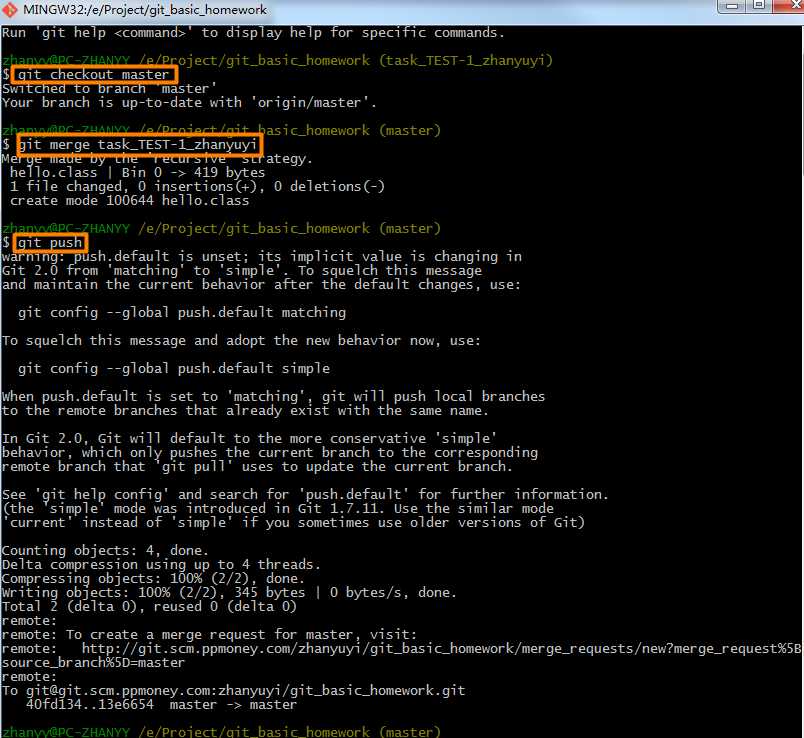Click line 'Your branch is up-to-date with origin/master'
Screen dimensions: 804x738
[x=189, y=103]
